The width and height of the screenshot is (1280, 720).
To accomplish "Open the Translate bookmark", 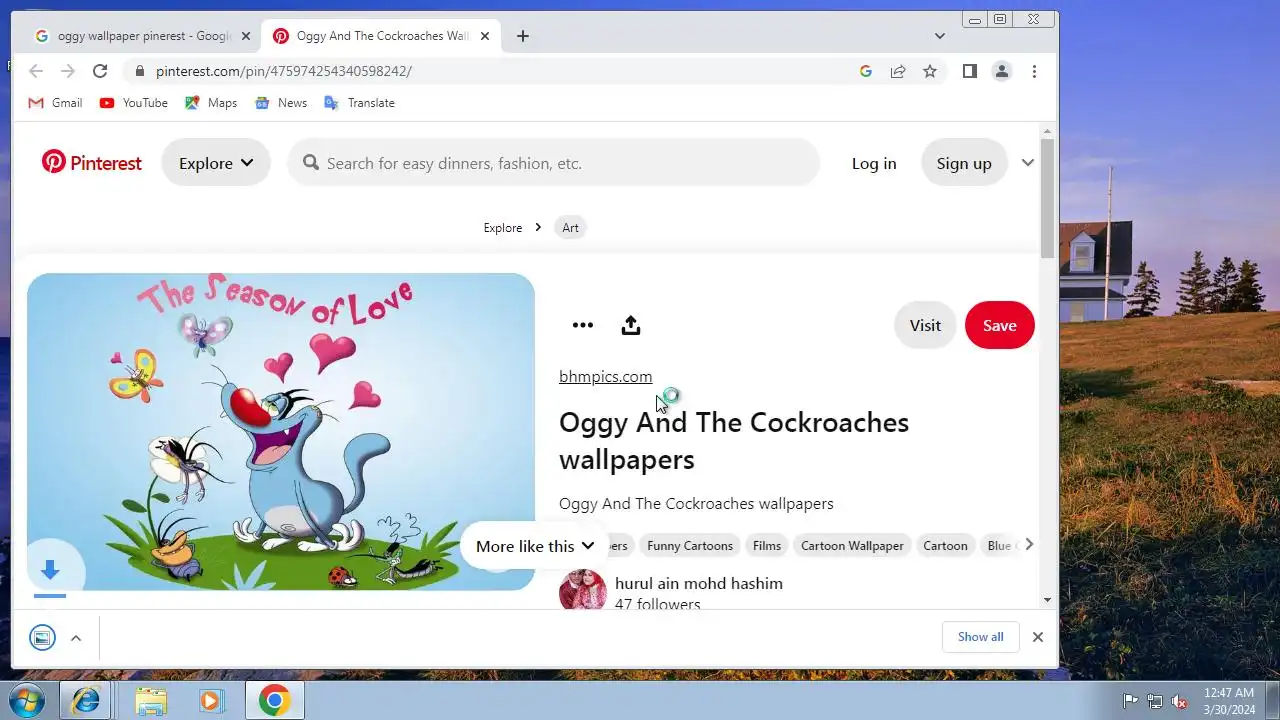I will (x=359, y=103).
